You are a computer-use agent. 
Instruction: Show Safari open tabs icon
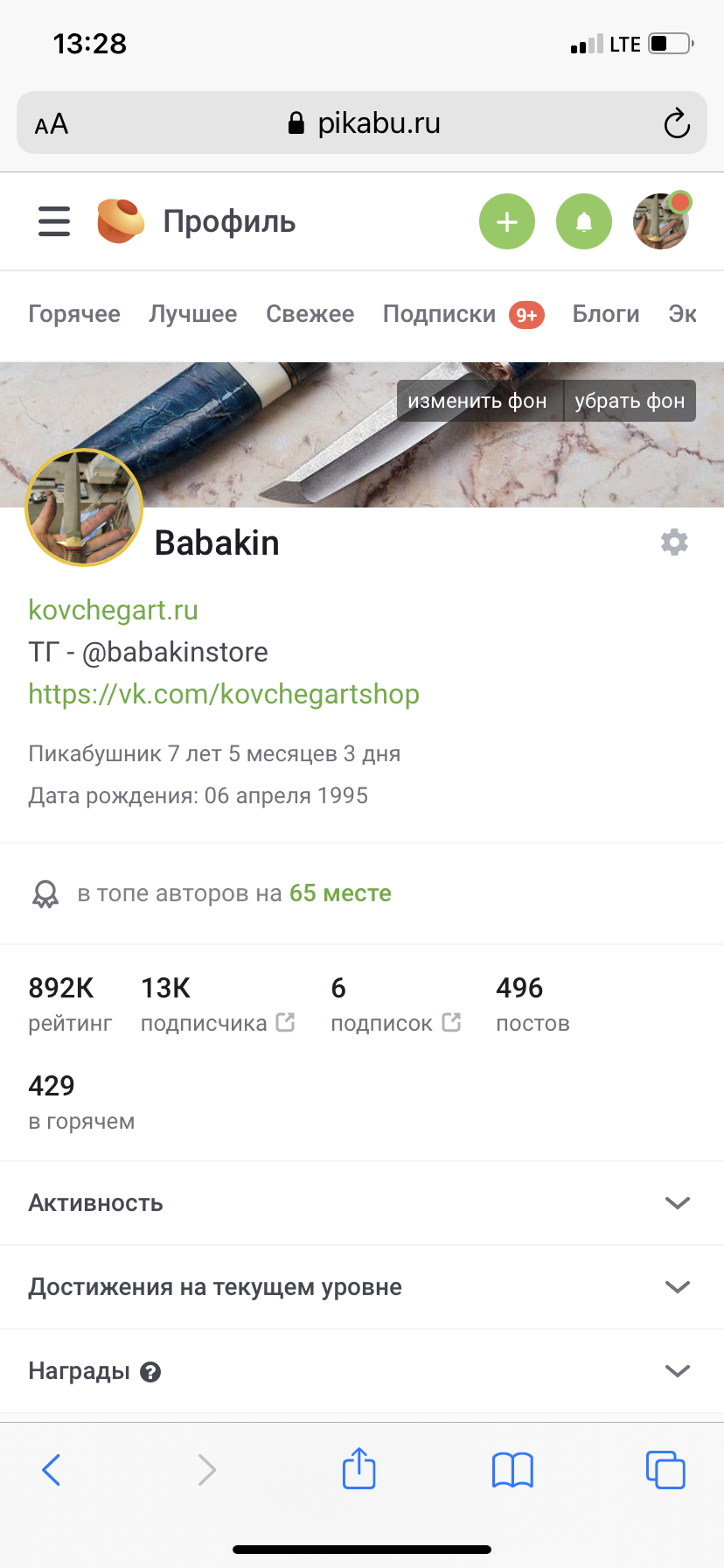click(x=665, y=1470)
